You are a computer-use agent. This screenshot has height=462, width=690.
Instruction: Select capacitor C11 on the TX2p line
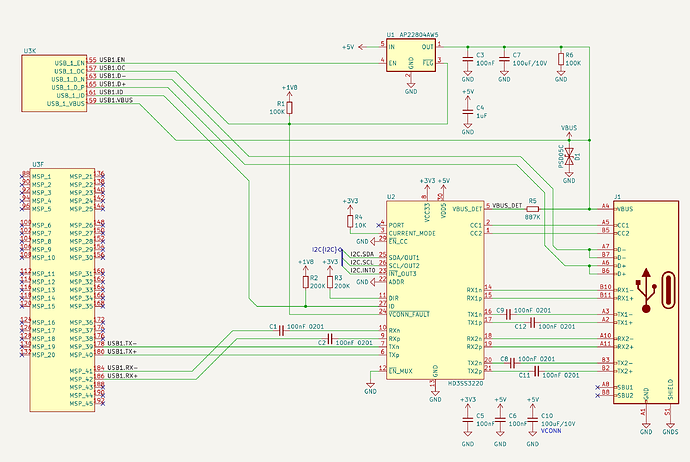pyautogui.click(x=536, y=371)
